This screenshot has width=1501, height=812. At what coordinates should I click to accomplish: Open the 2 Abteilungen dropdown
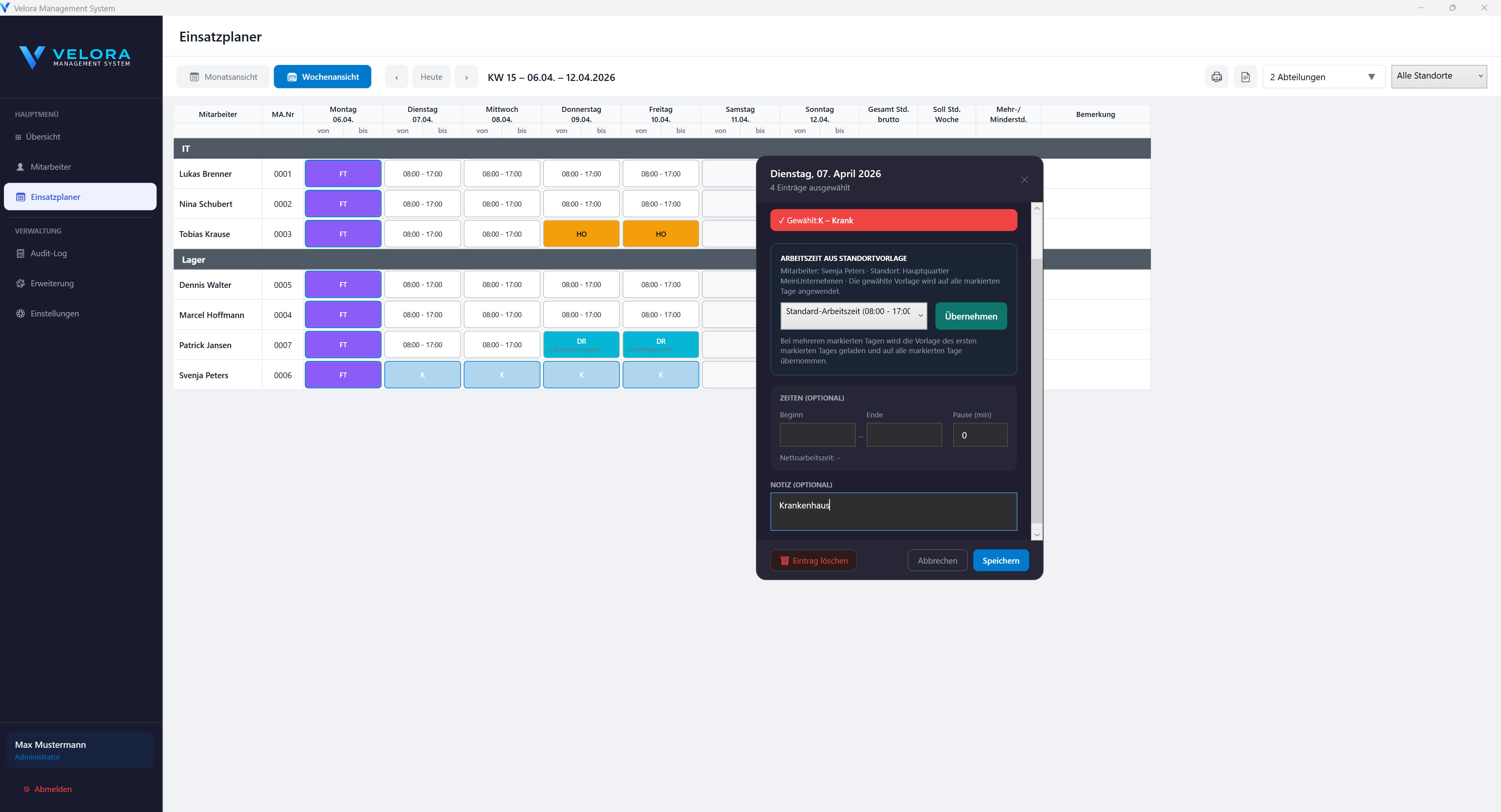(1323, 77)
